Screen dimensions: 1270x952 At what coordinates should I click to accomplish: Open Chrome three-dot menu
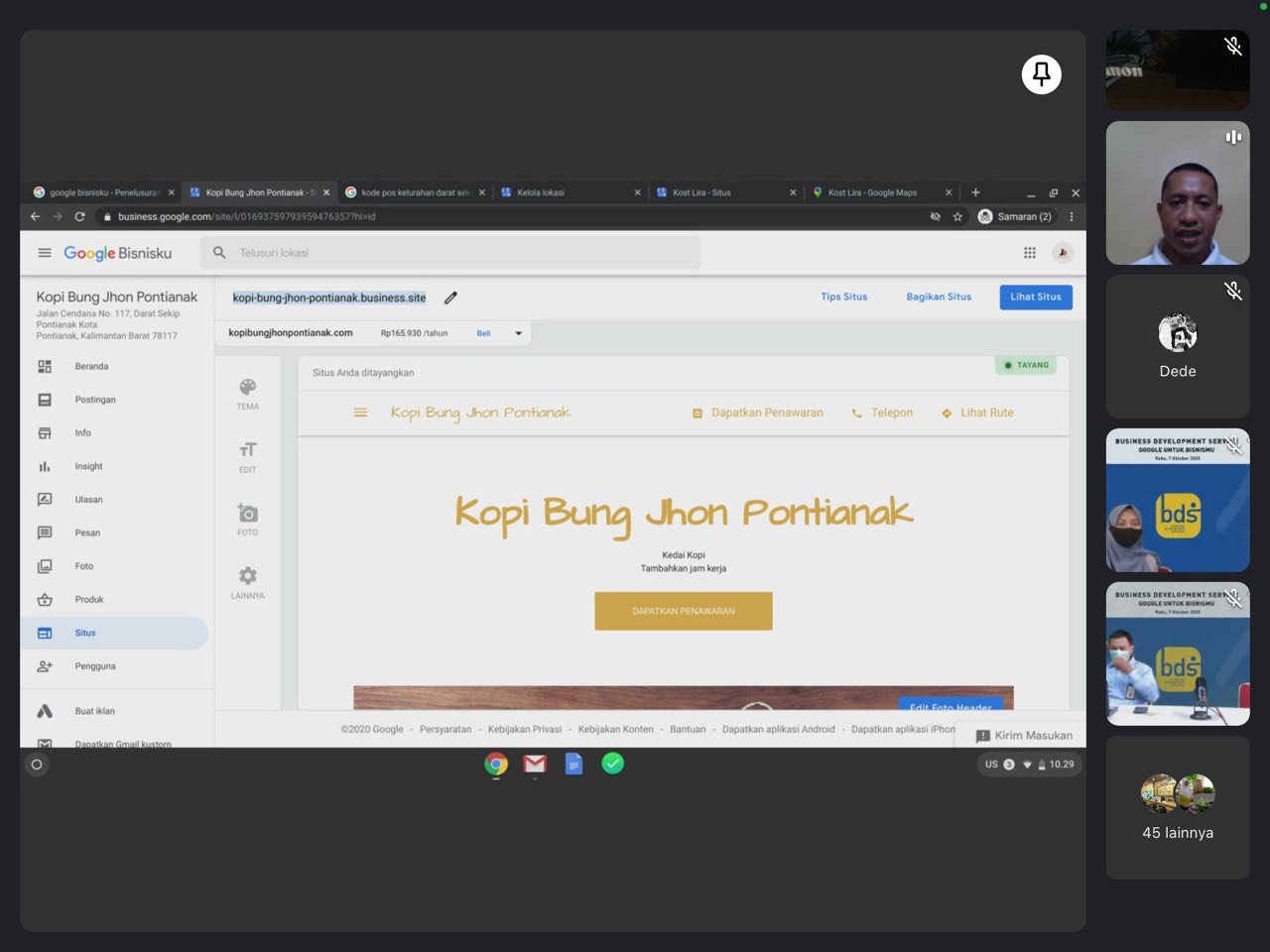1072,216
